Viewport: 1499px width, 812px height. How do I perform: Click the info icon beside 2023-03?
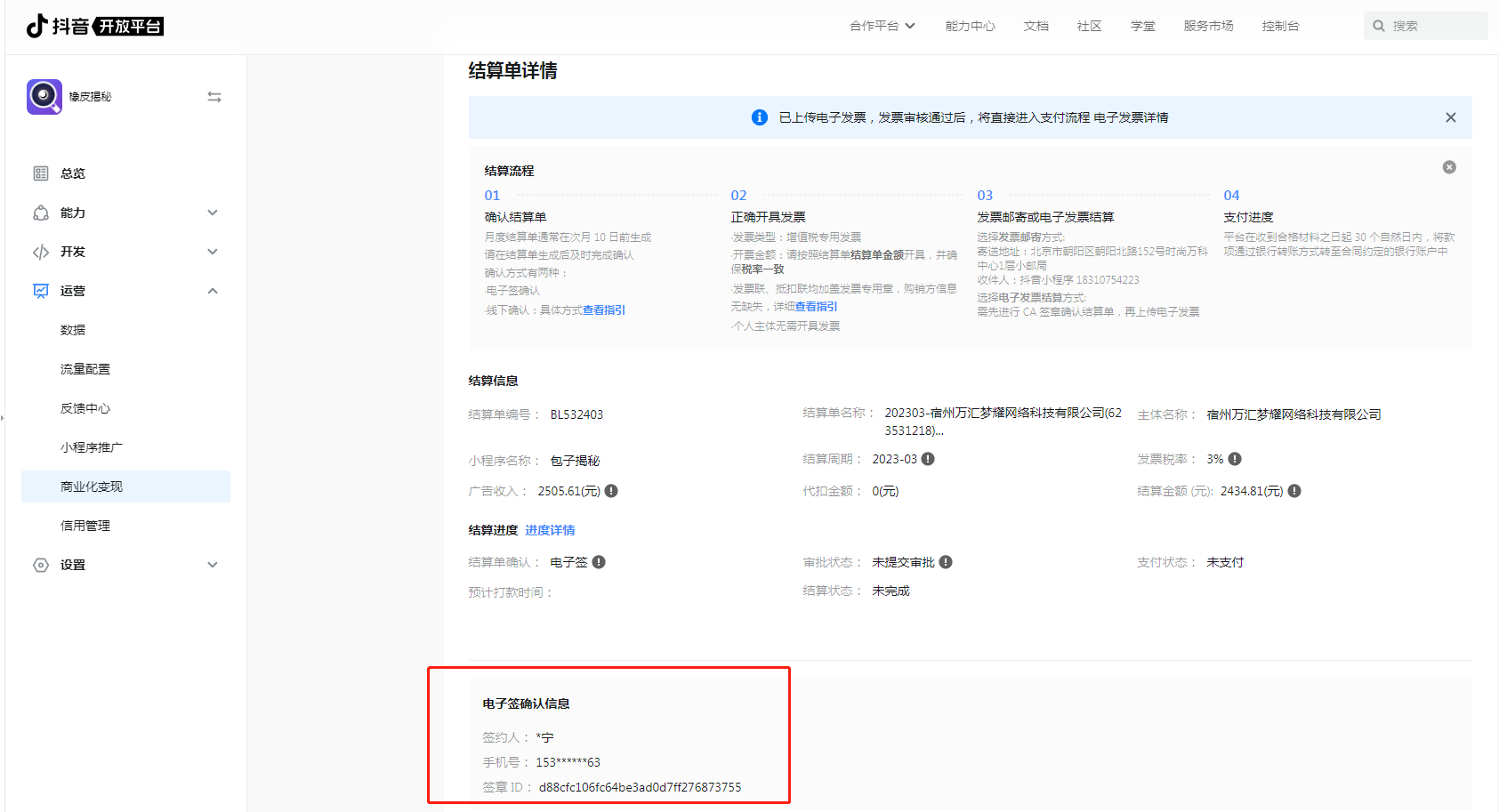pos(928,459)
